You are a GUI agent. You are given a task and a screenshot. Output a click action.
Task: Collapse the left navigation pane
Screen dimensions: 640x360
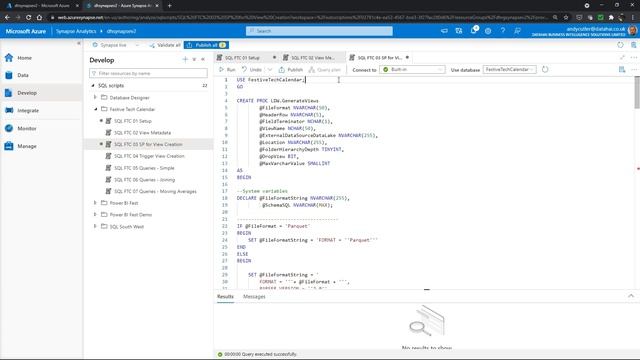pyautogui.click(x=79, y=43)
